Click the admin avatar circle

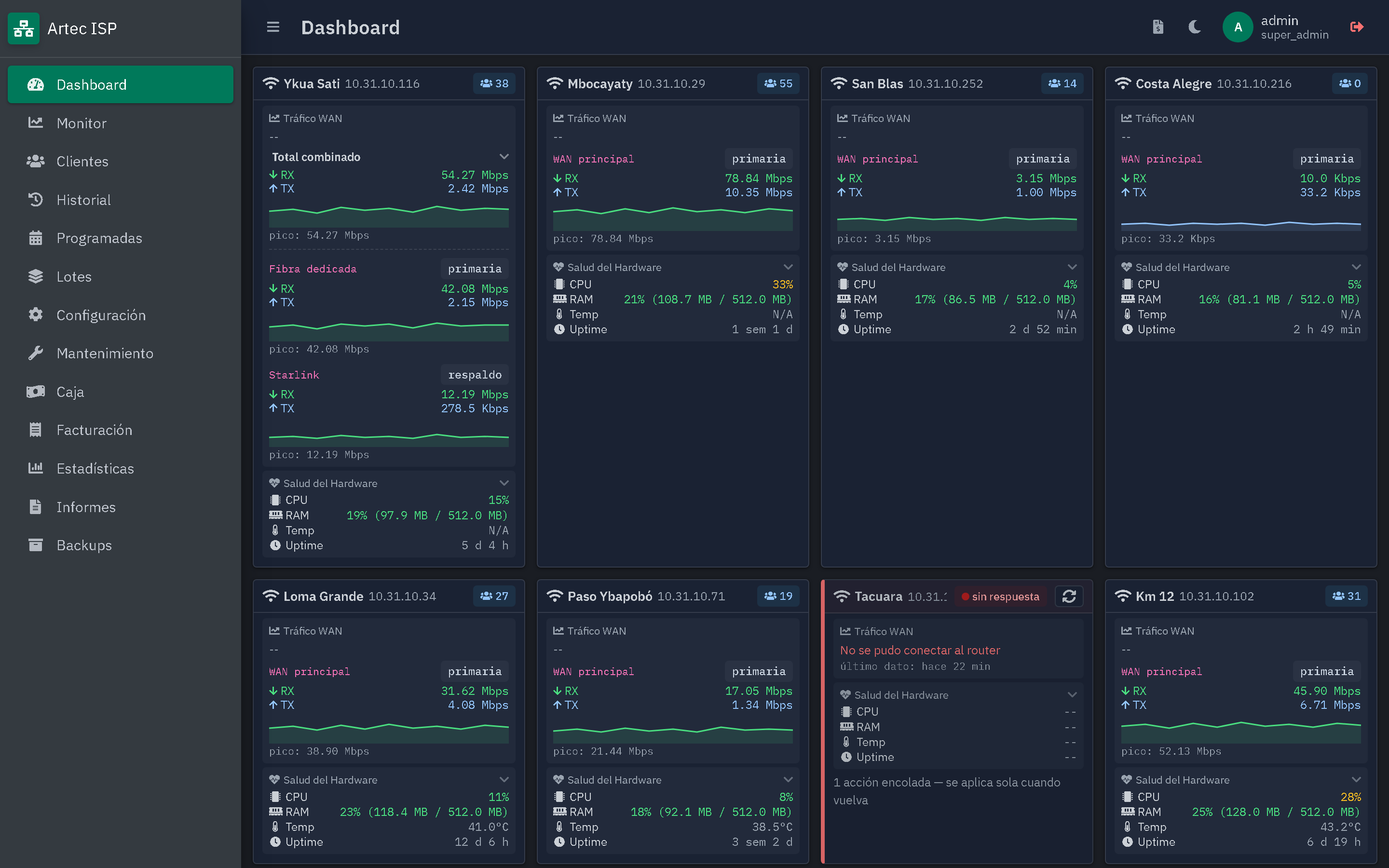point(1238,27)
